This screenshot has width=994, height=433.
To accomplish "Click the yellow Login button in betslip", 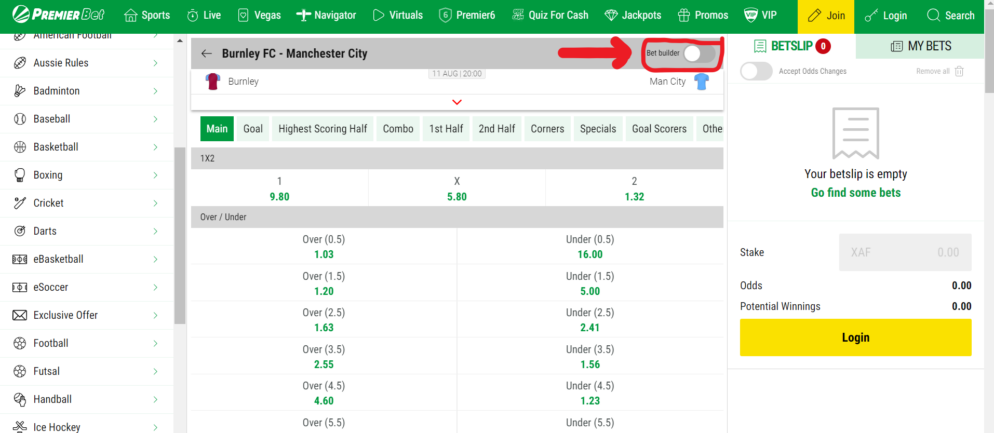I will point(855,338).
